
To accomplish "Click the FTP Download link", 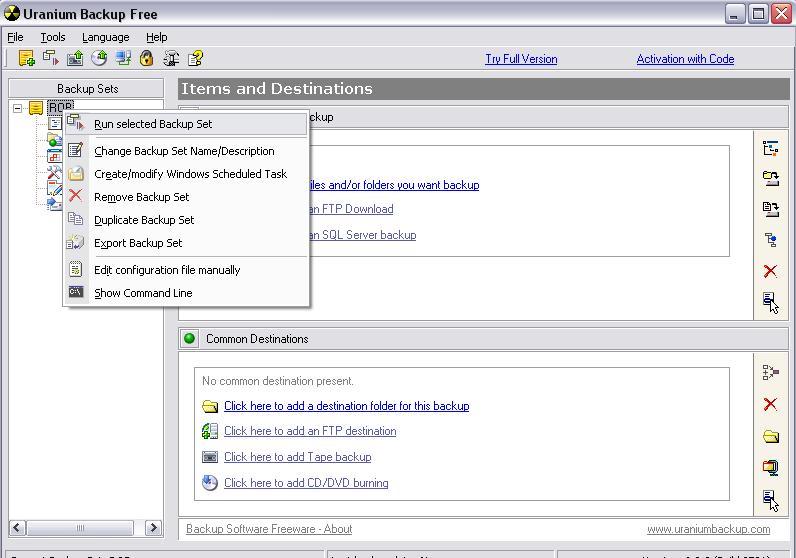I will point(351,209).
